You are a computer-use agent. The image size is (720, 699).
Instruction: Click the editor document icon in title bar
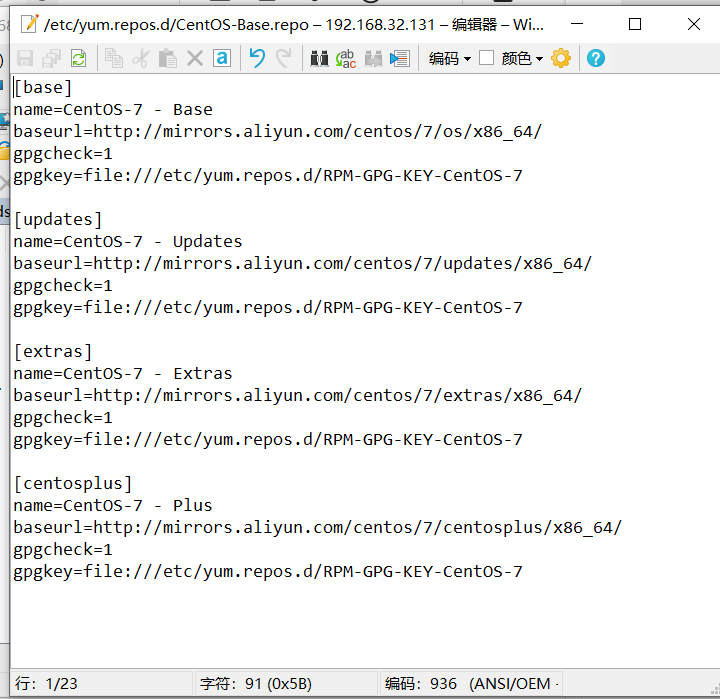(30, 24)
